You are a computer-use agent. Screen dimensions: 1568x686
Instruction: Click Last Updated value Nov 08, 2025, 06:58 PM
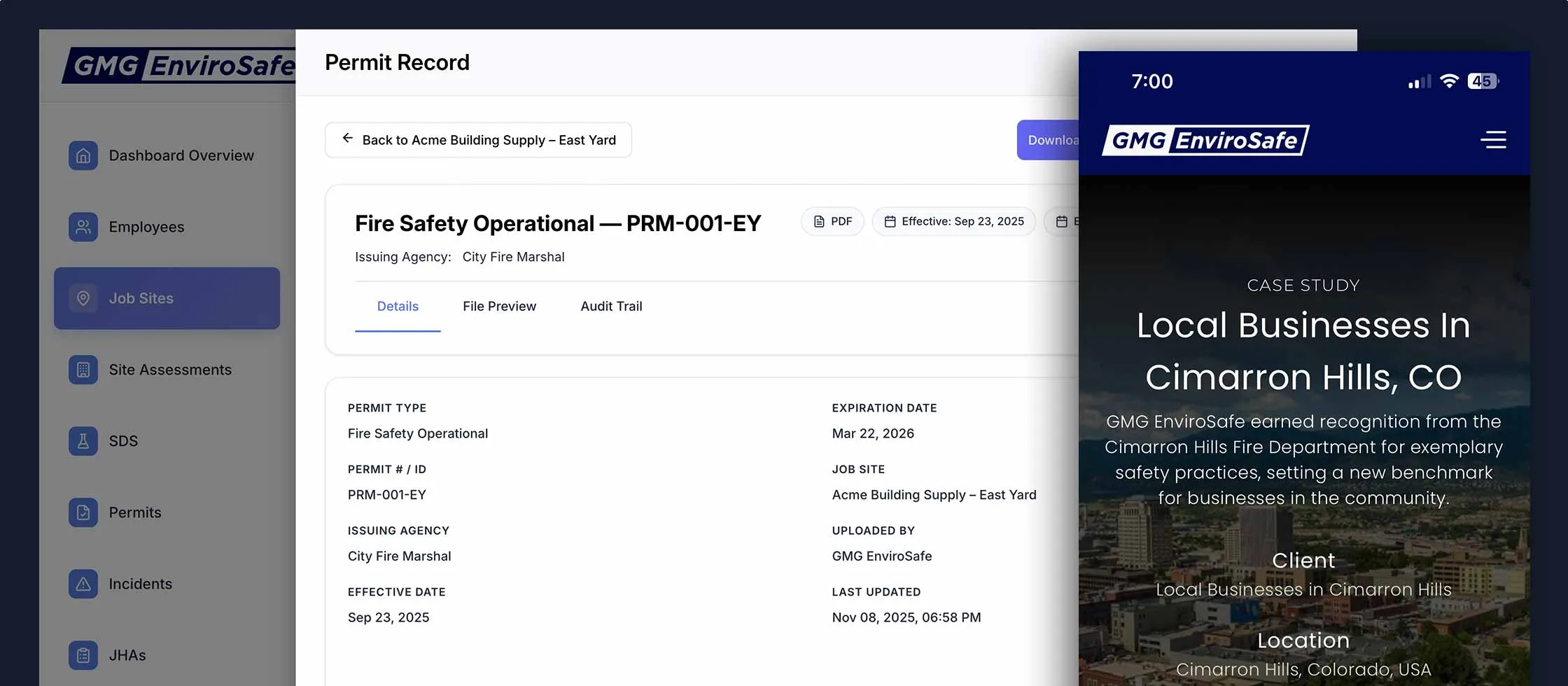[x=906, y=617]
